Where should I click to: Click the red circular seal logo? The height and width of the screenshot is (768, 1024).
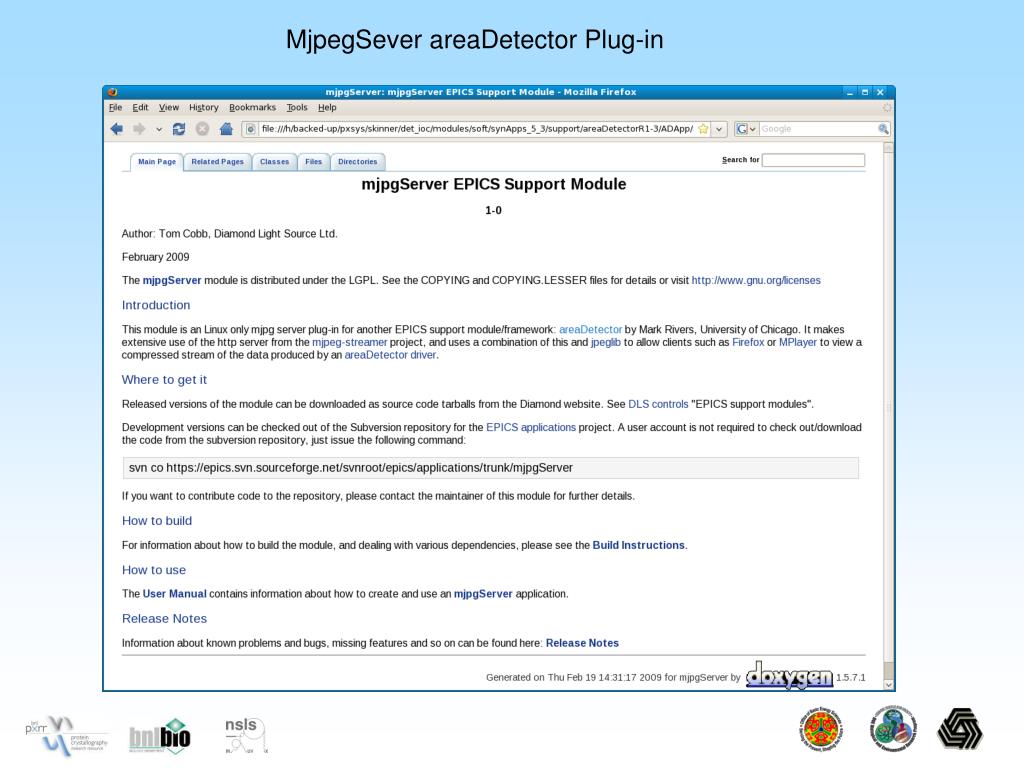[x=821, y=729]
